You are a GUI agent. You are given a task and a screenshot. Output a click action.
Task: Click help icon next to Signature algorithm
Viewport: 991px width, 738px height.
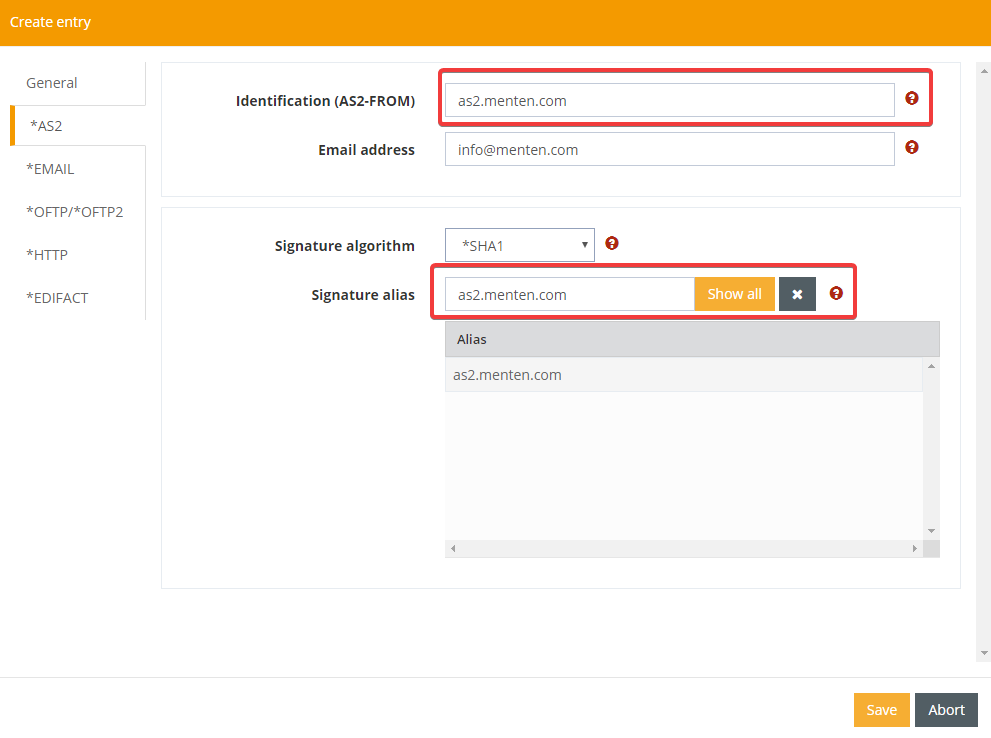click(612, 243)
